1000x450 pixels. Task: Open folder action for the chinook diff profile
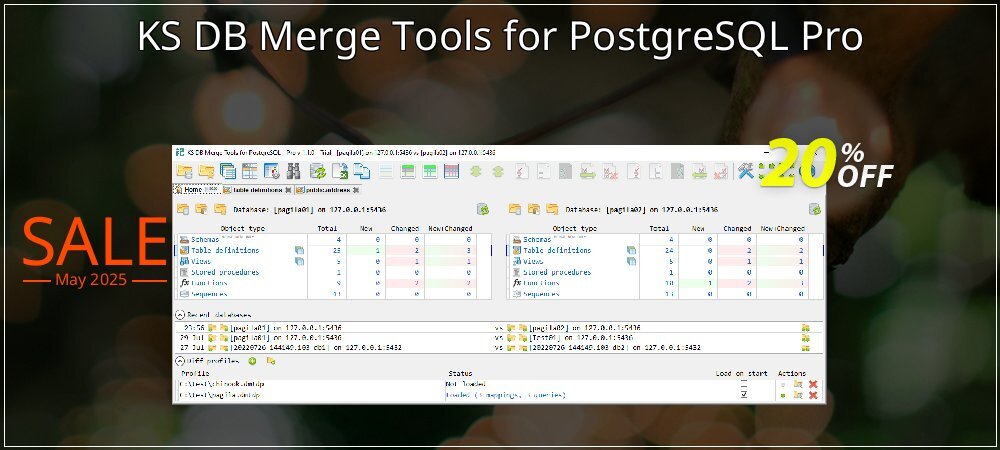tap(798, 384)
